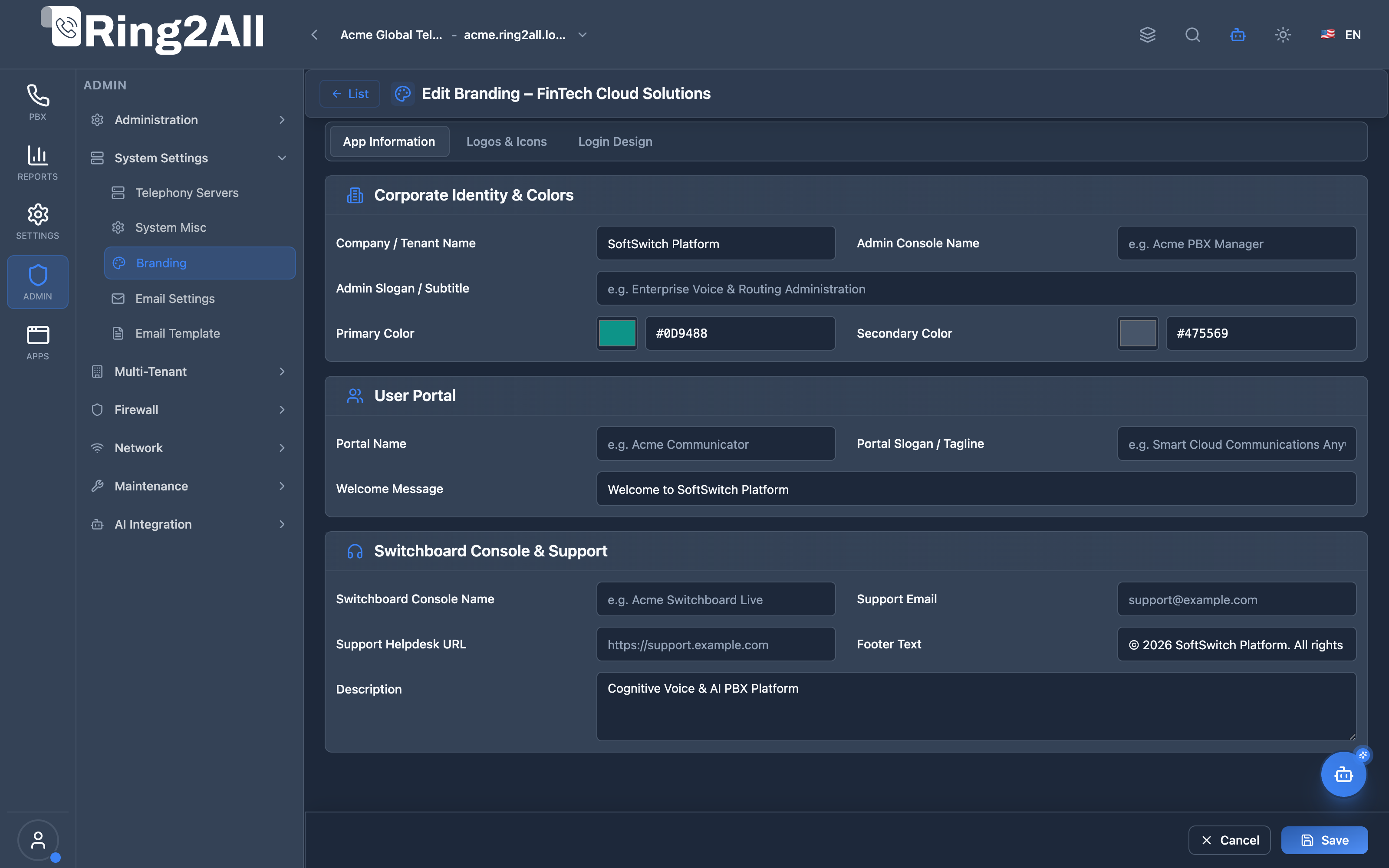Viewport: 1389px width, 868px height.
Task: Expand the Maintenance menu group
Action: tap(189, 486)
